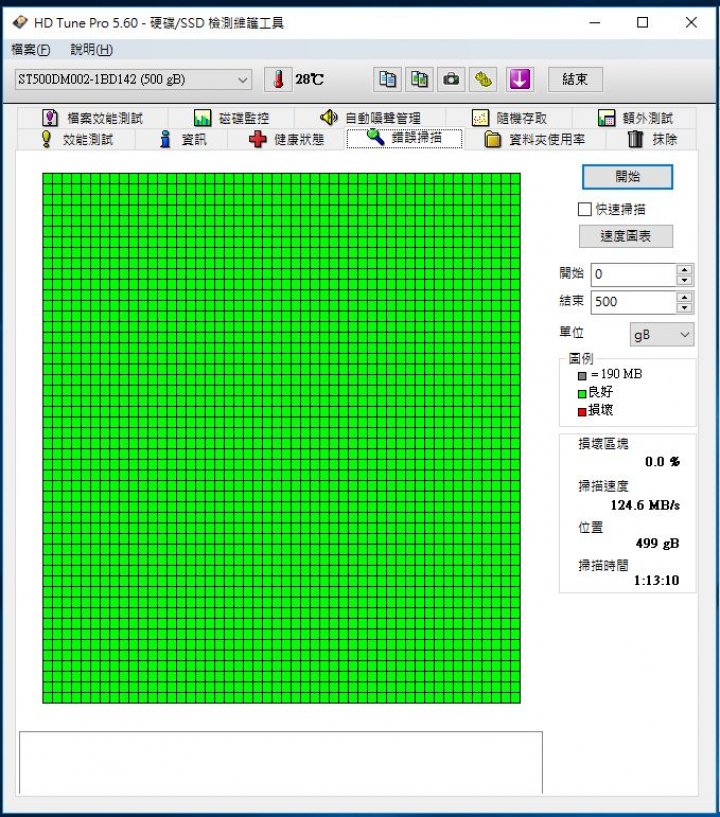Switch to the 資料夾使用率 tab
Viewport: 720px width, 817px height.
535,139
